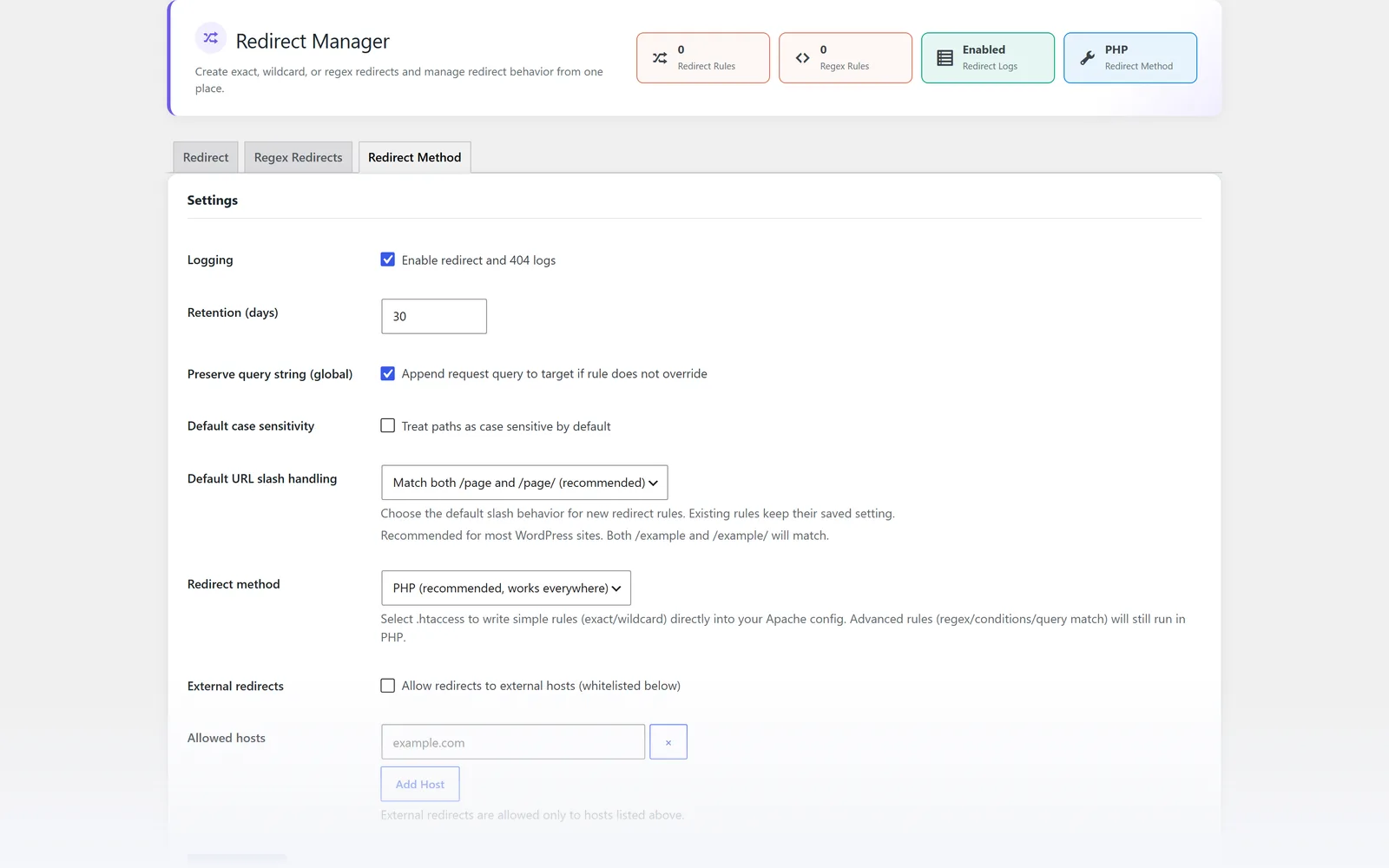
Task: Click the shuffle icon in Redirect Rules card
Action: [x=660, y=58]
